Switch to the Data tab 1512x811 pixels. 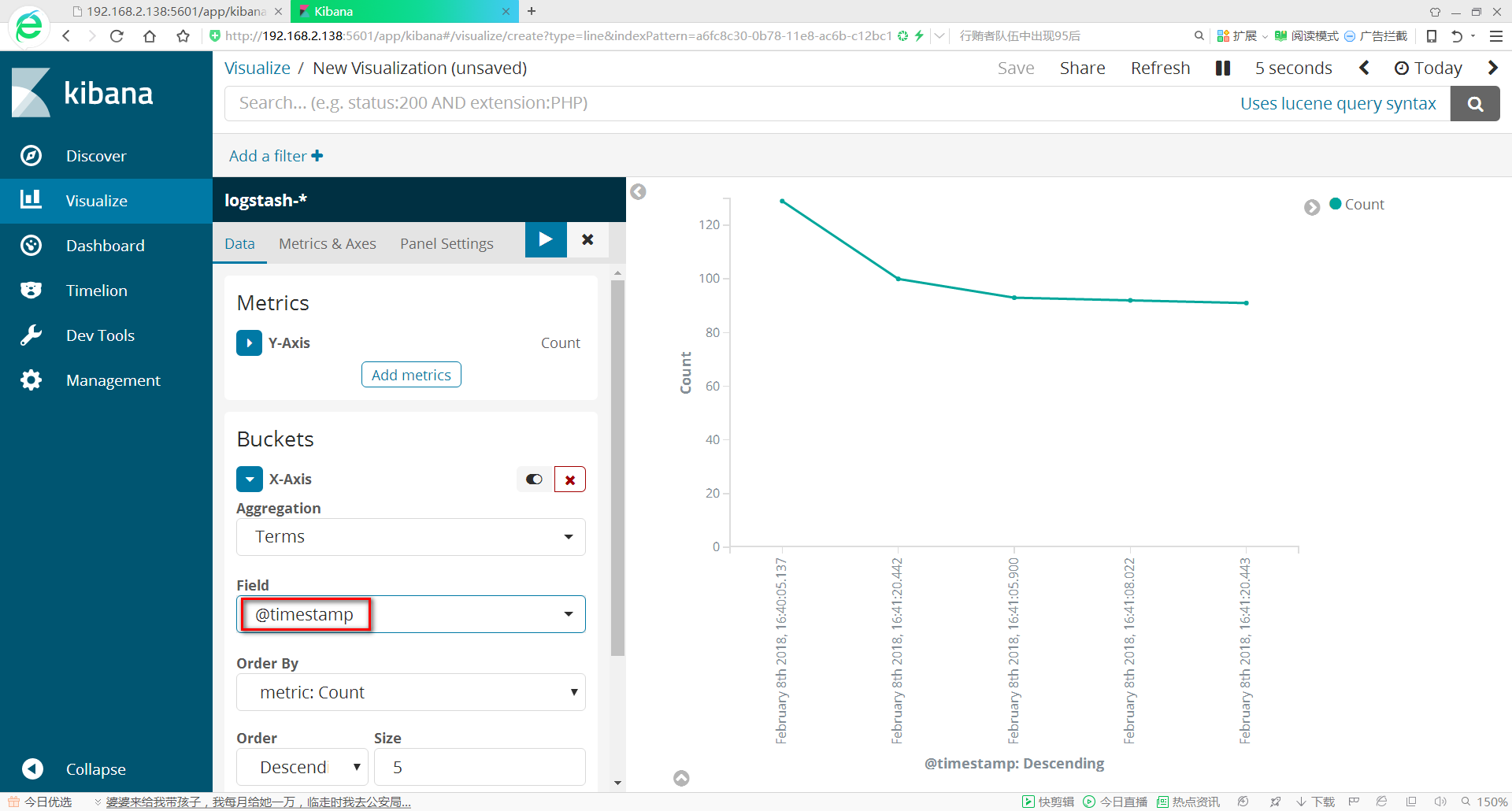(x=239, y=244)
